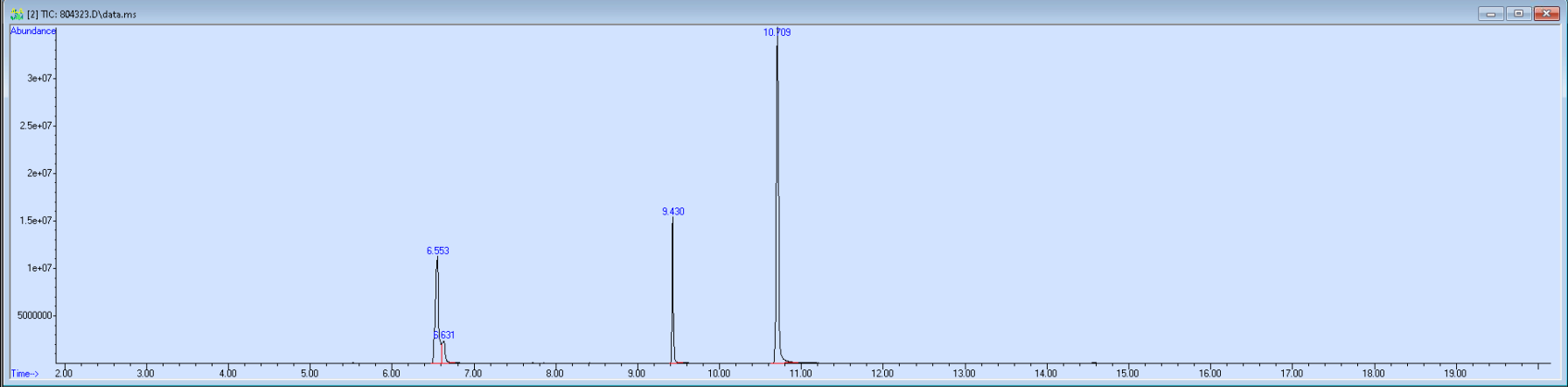Click the 1.5e+07 abundance tick value
This screenshot has width=1568, height=387.
click(37, 220)
